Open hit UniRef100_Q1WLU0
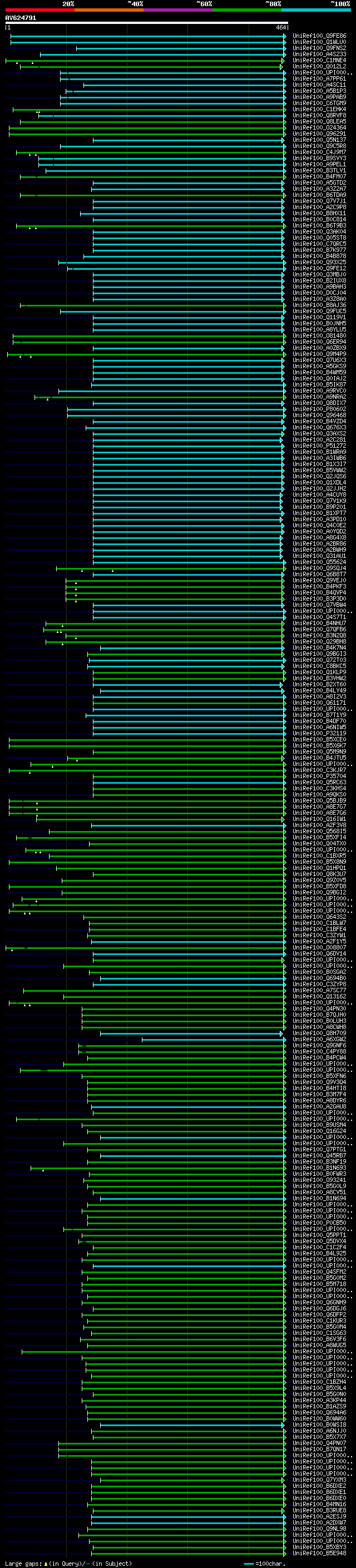 pyautogui.click(x=319, y=42)
